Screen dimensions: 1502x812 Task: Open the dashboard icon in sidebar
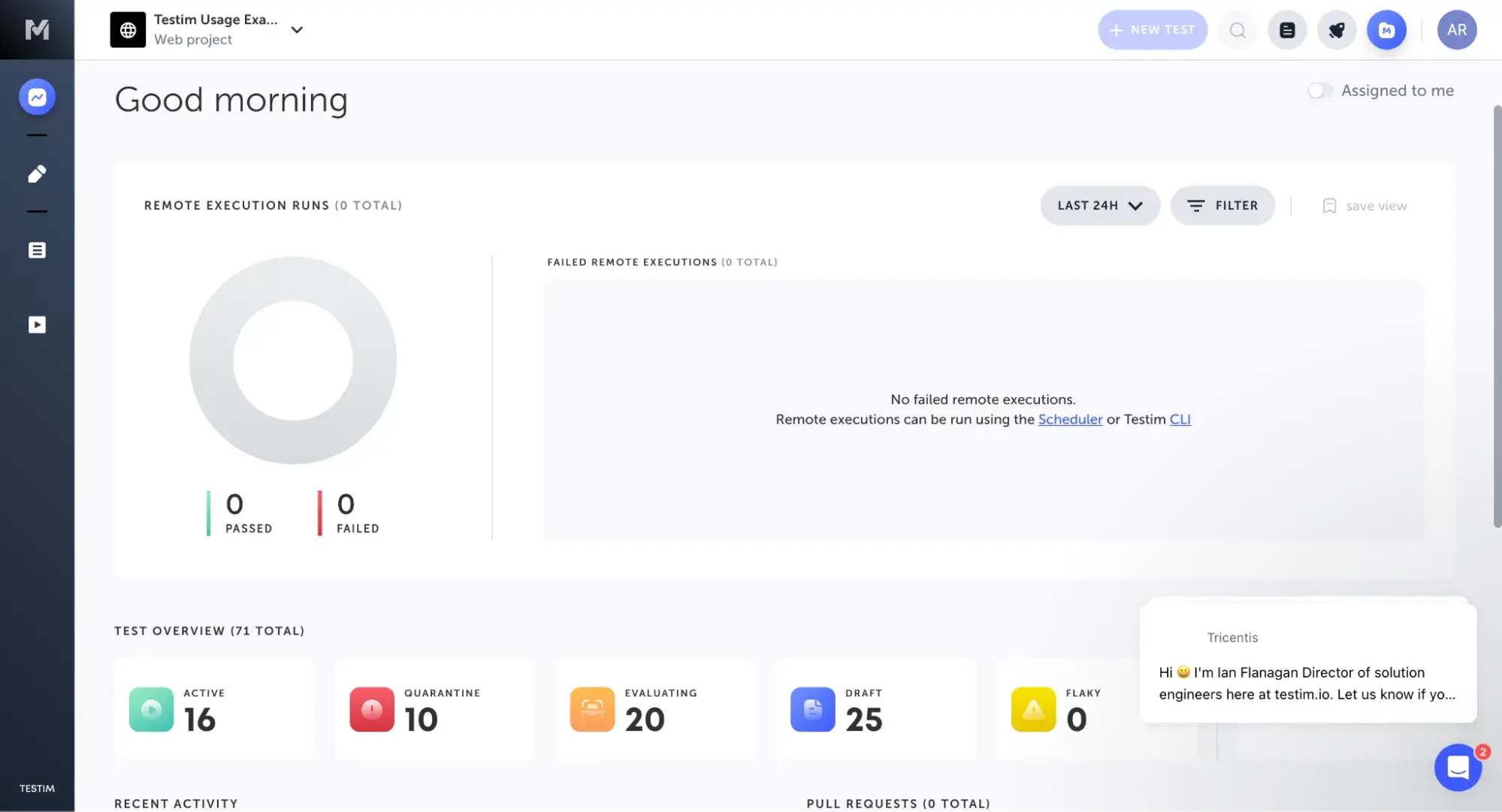[37, 97]
